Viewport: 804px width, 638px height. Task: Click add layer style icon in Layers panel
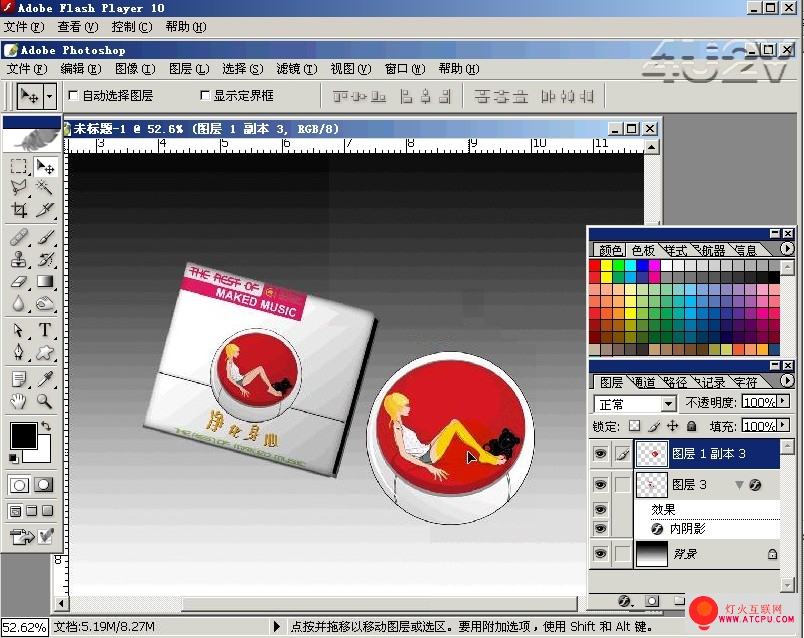point(624,601)
